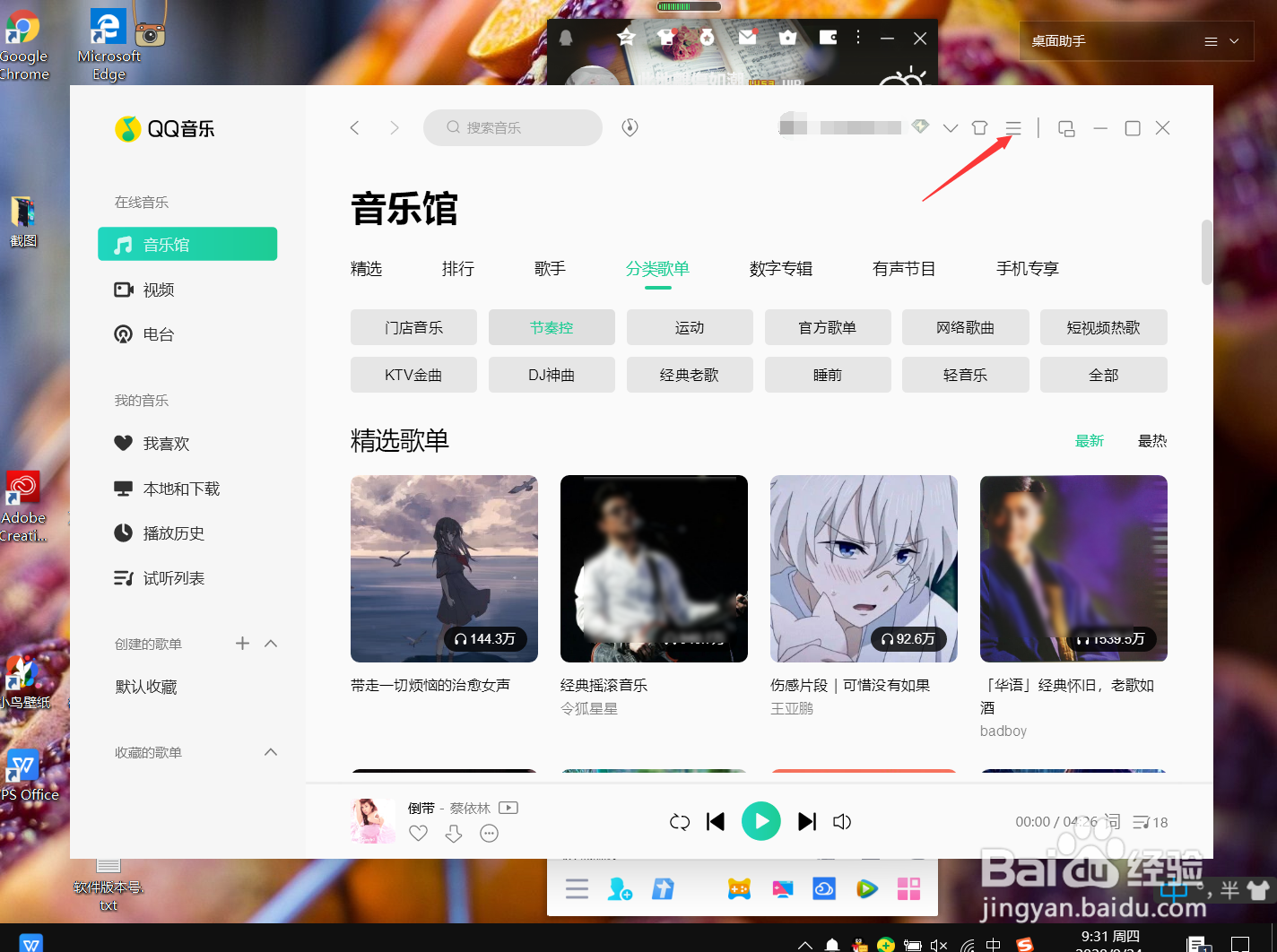Open the MV icon beside 蔡依林
This screenshot has width=1277, height=952.
[508, 808]
